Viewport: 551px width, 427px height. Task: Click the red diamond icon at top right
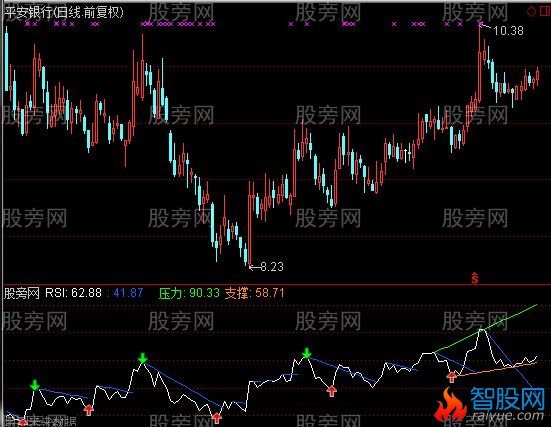531,11
